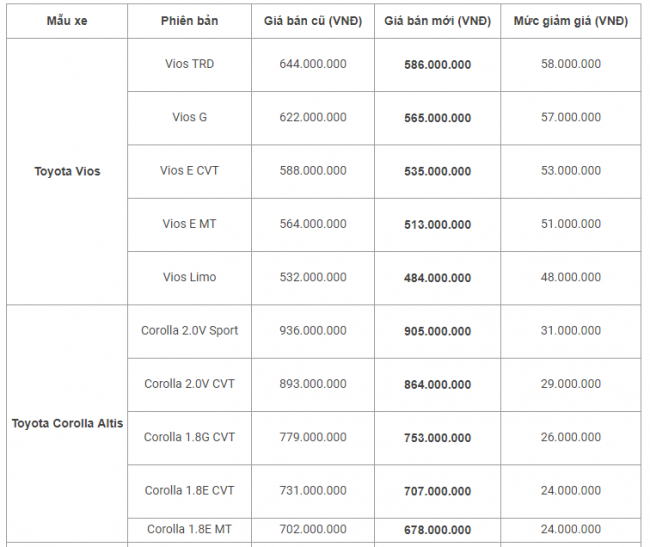Click the "Mẫu xe" column header
The height and width of the screenshot is (547, 650).
67,21
